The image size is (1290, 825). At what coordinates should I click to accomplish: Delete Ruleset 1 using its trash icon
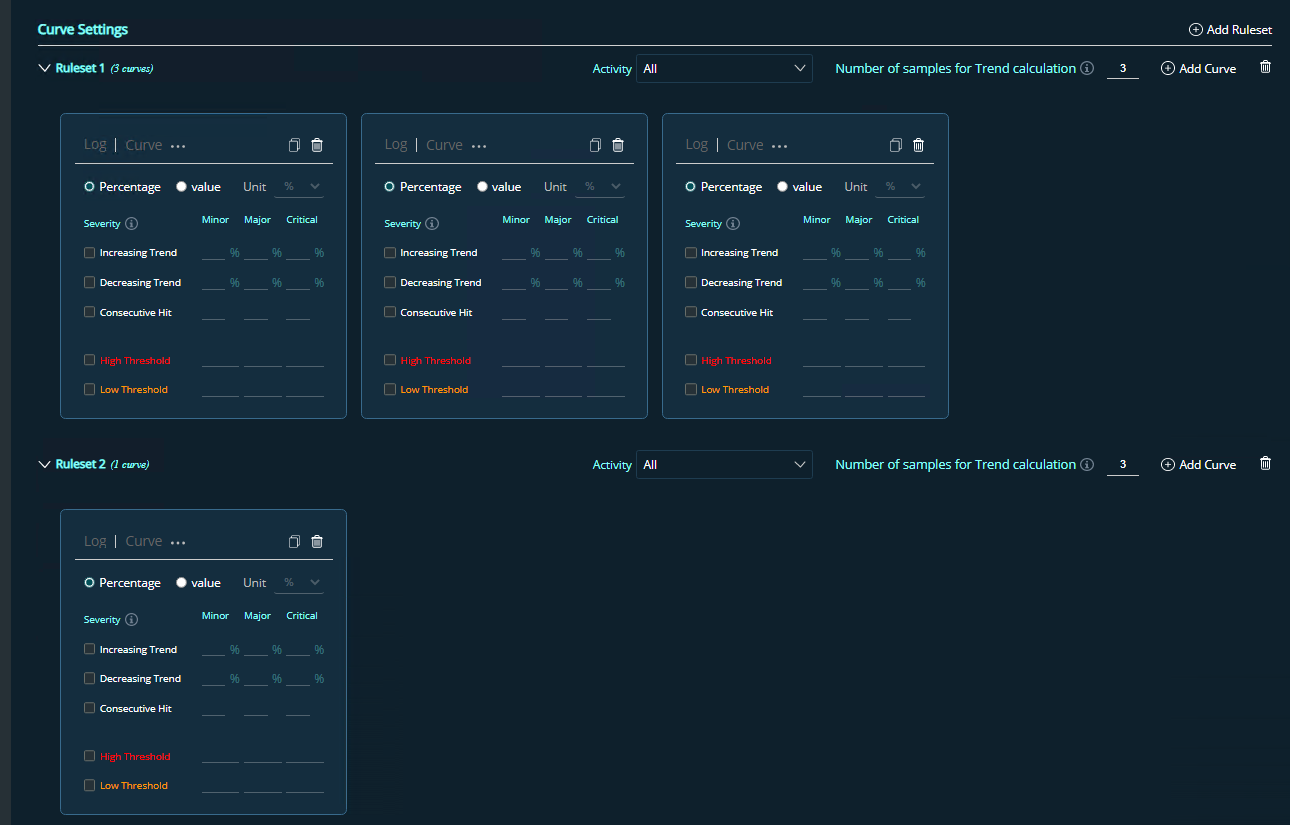click(x=1265, y=67)
